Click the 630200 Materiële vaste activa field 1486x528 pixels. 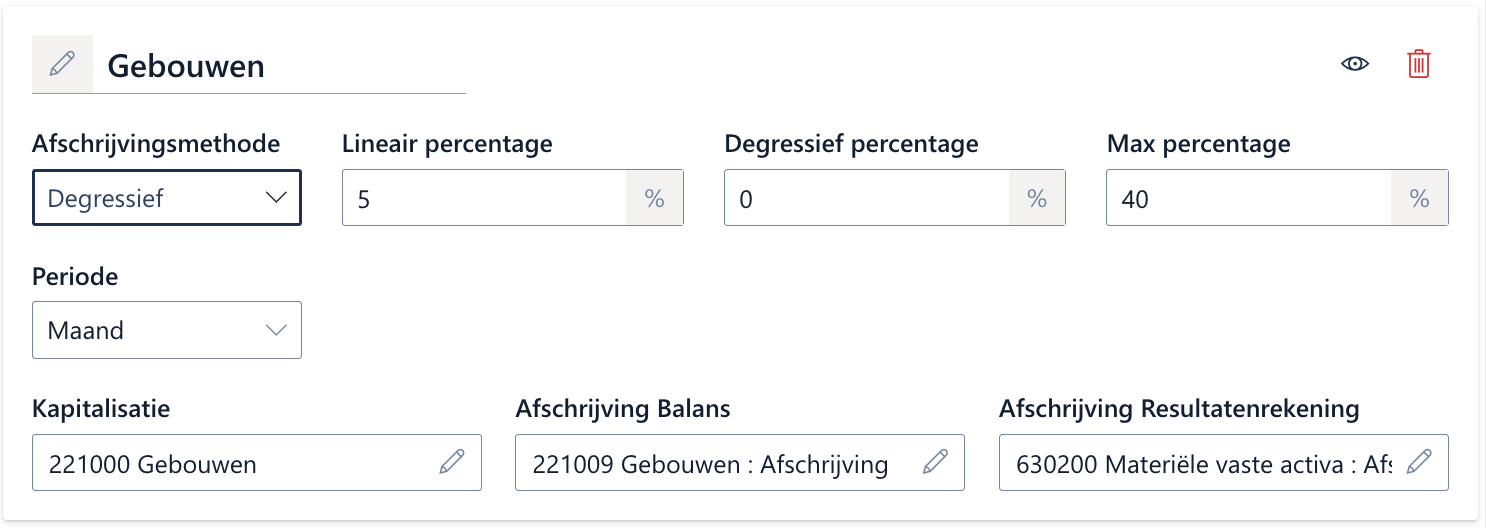click(1200, 463)
